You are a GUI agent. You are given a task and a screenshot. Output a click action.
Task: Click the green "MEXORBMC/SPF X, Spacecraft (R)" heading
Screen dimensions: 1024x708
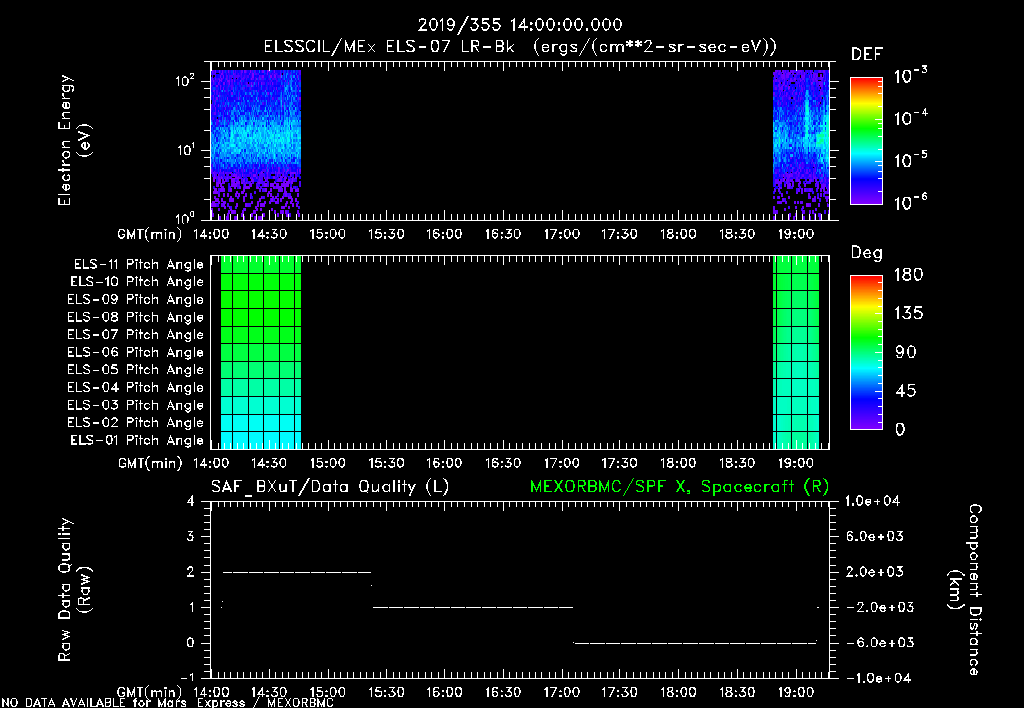679,487
